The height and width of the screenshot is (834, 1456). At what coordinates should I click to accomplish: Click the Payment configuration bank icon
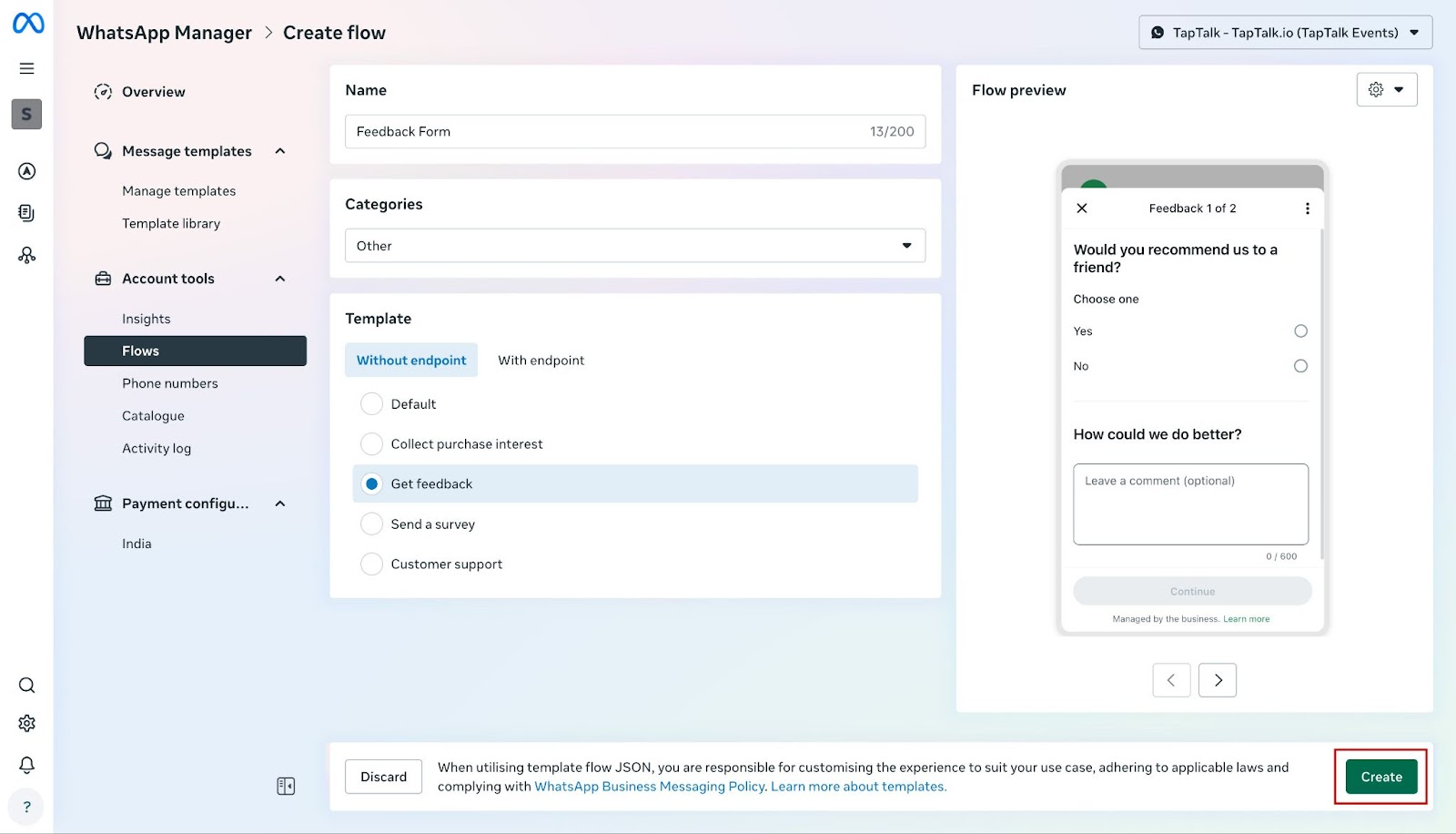click(x=103, y=503)
